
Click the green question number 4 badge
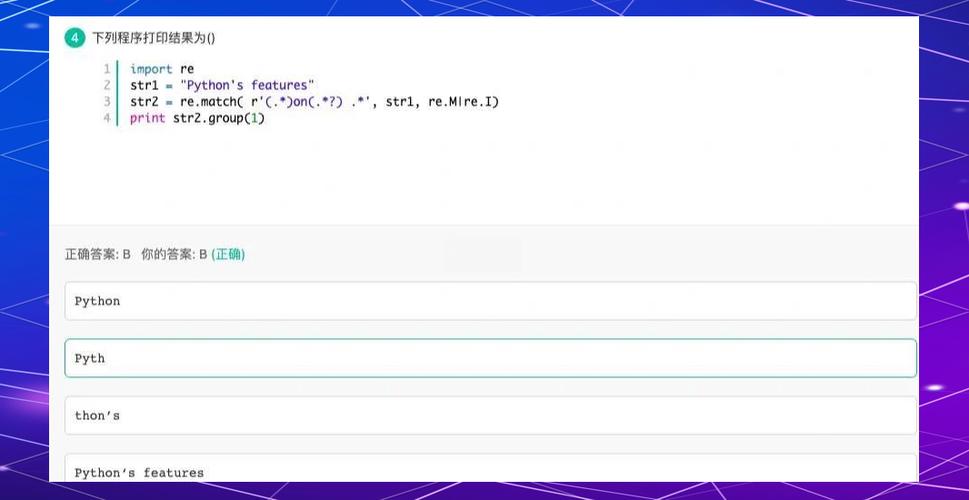pyautogui.click(x=75, y=38)
